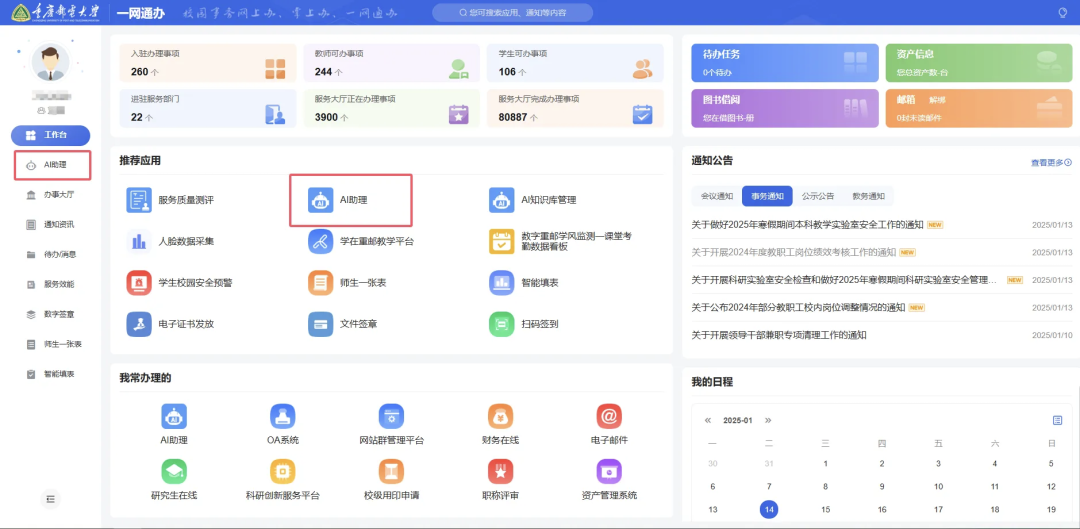1080x529 pixels.
Task: Click the 入驻办理事项 260 statistic card
Action: [208, 63]
